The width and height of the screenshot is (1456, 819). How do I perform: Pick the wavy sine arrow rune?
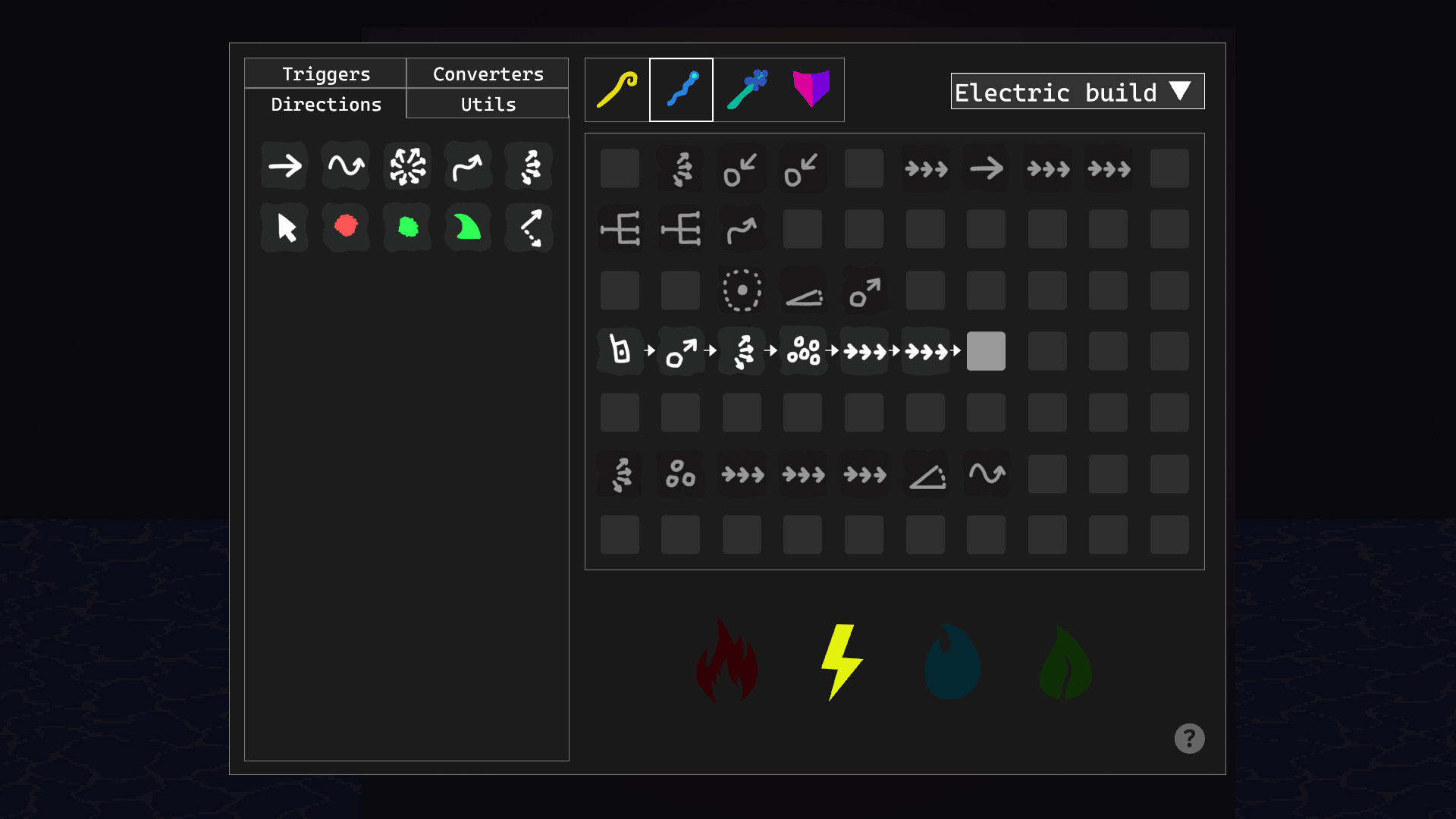346,166
